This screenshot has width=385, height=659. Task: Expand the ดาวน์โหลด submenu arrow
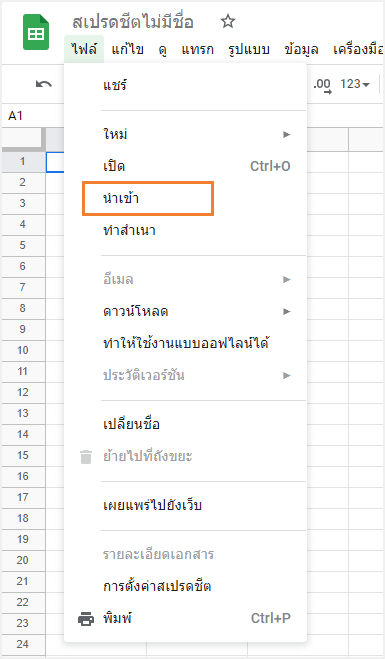point(286,311)
